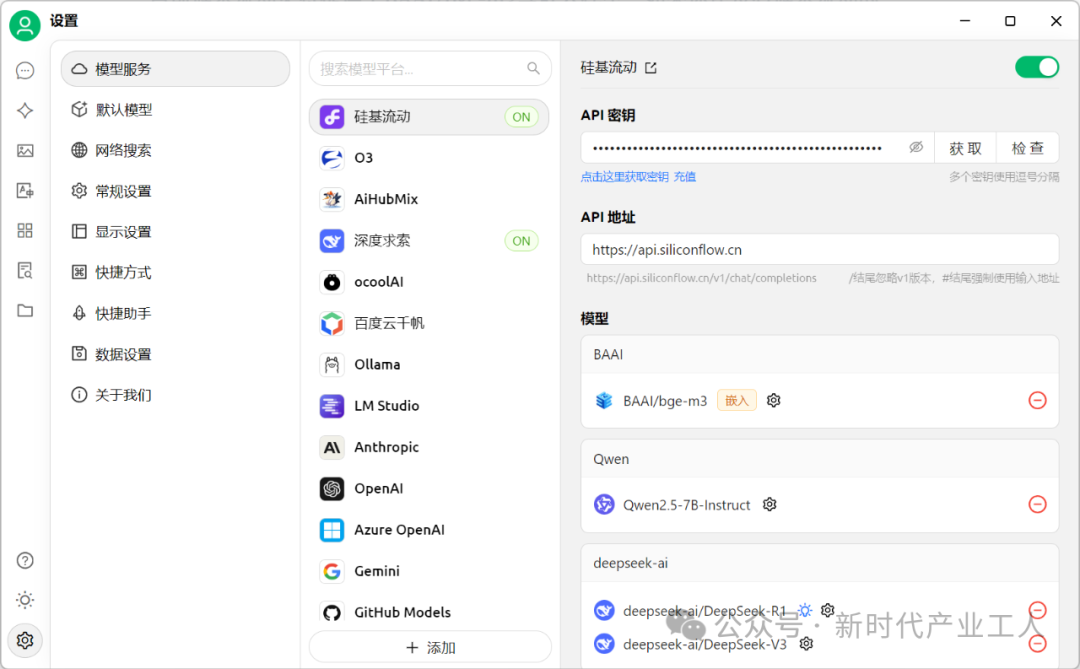The image size is (1080, 669).
Task: Remove the DeepSeek-V3 model
Action: pyautogui.click(x=1037, y=644)
